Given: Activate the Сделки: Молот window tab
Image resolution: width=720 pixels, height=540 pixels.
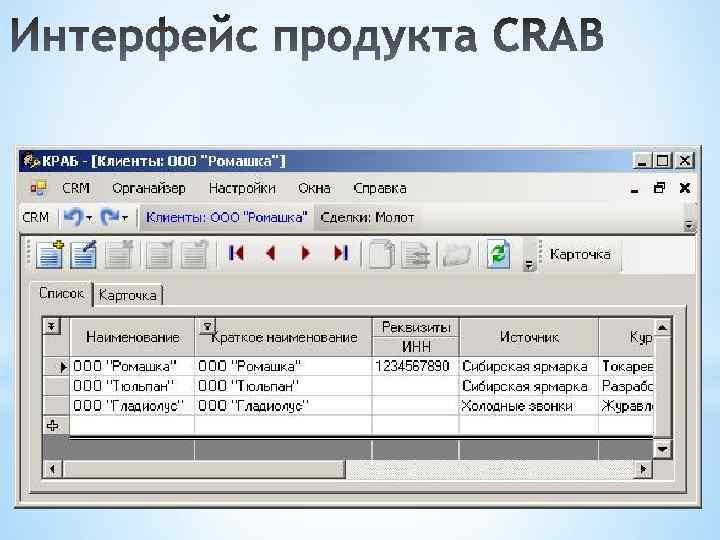Looking at the screenshot, I should click(367, 217).
